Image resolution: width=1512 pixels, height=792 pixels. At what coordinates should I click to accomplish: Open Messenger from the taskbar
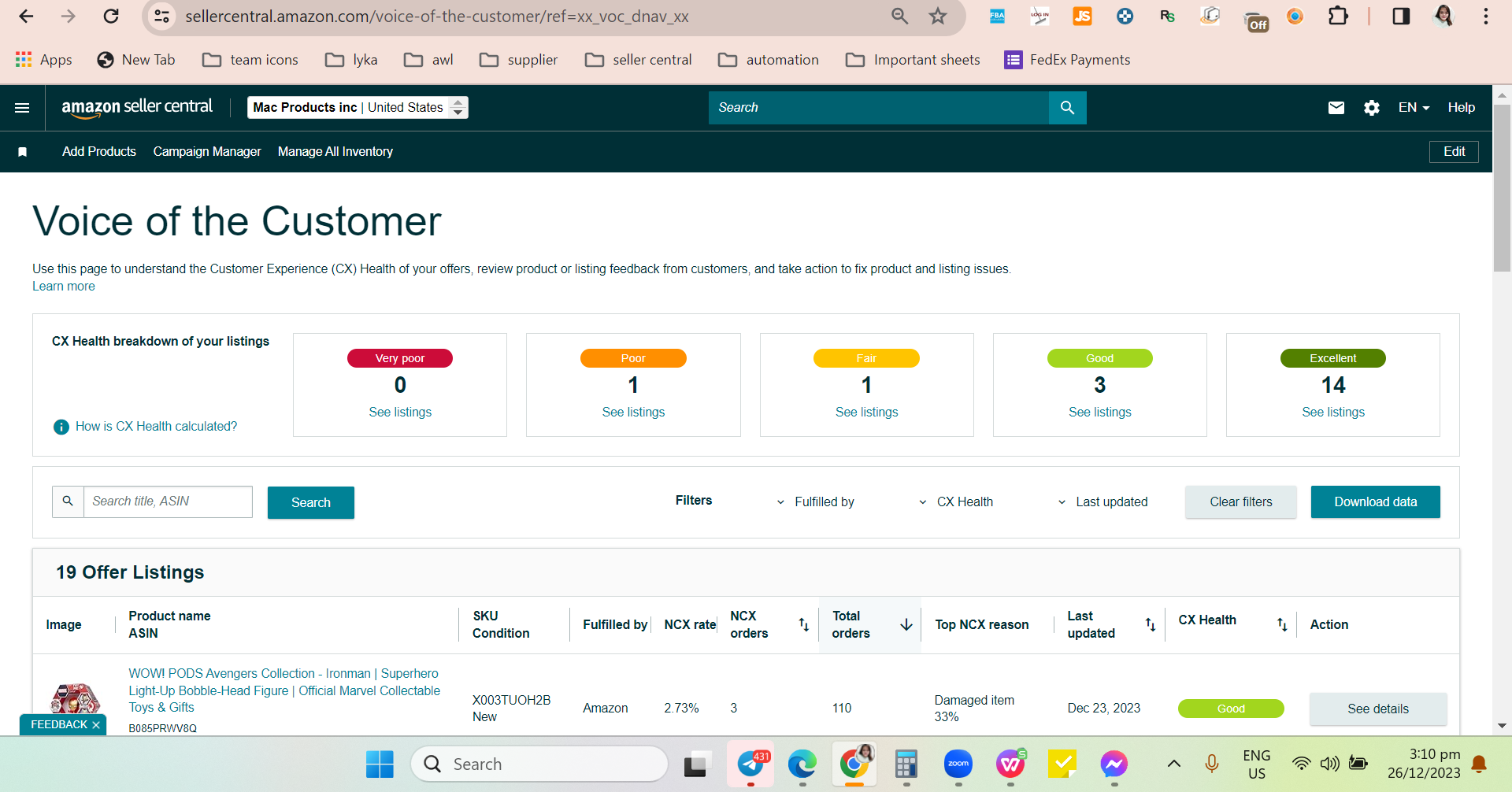pos(1114,764)
